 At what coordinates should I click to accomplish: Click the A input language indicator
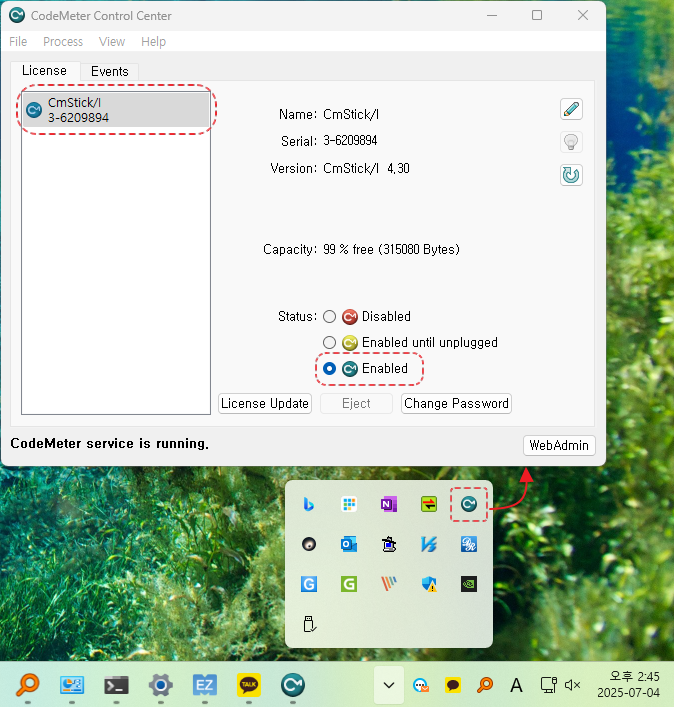[516, 685]
